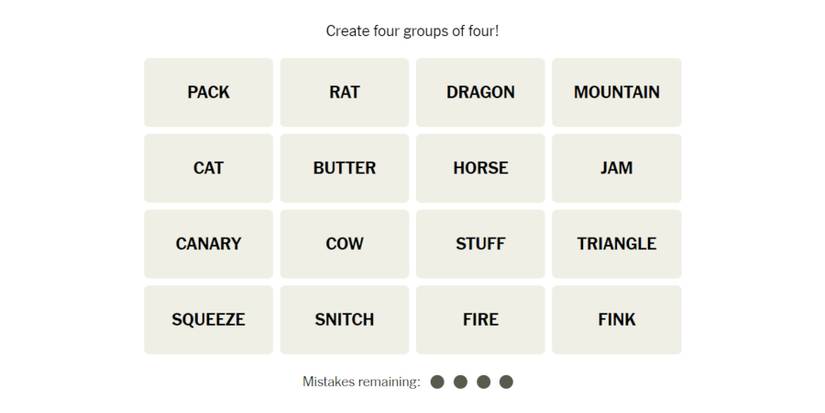This screenshot has height=413, width=825.
Task: Select the SNITCH tile
Action: point(344,320)
